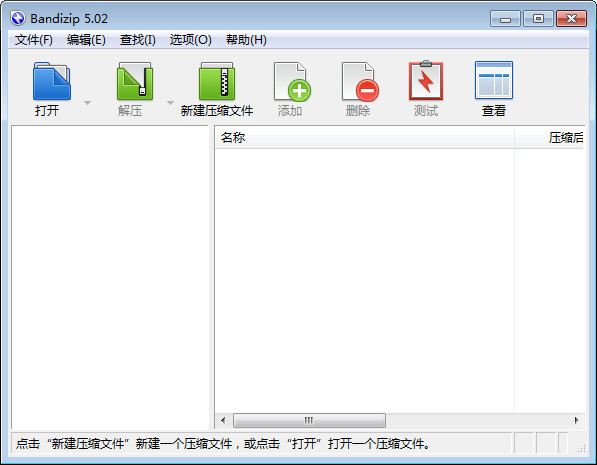Image resolution: width=597 pixels, height=465 pixels.
Task: Click the horizontal scrollbar thumb
Action: pyautogui.click(x=309, y=420)
